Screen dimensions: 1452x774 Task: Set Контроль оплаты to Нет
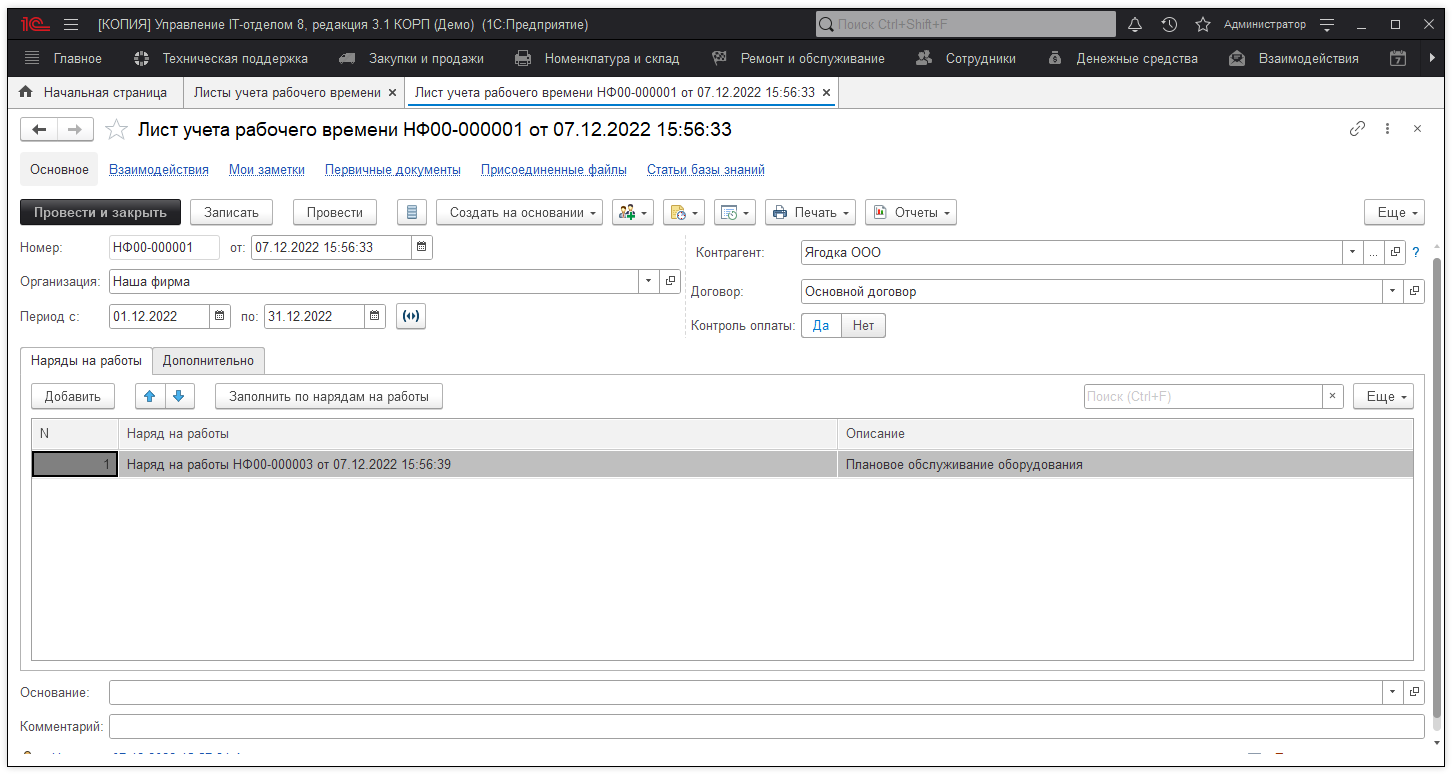point(863,325)
